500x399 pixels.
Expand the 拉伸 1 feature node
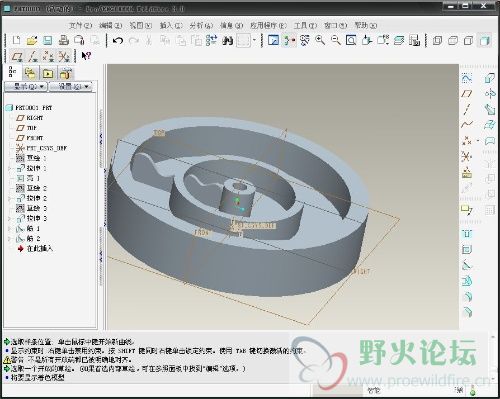pos(10,168)
